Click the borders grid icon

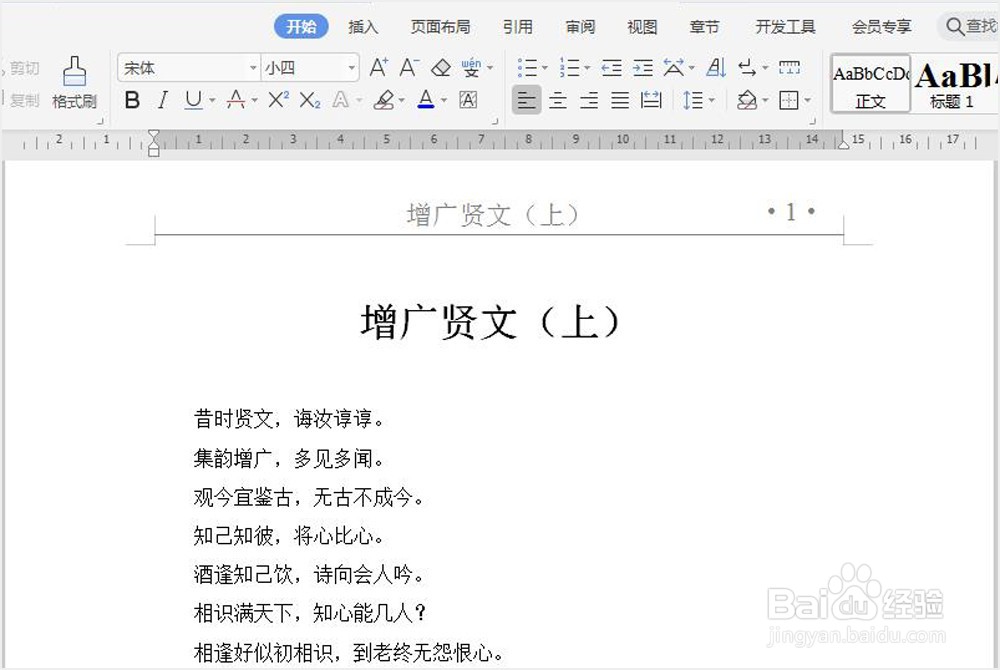[x=789, y=100]
